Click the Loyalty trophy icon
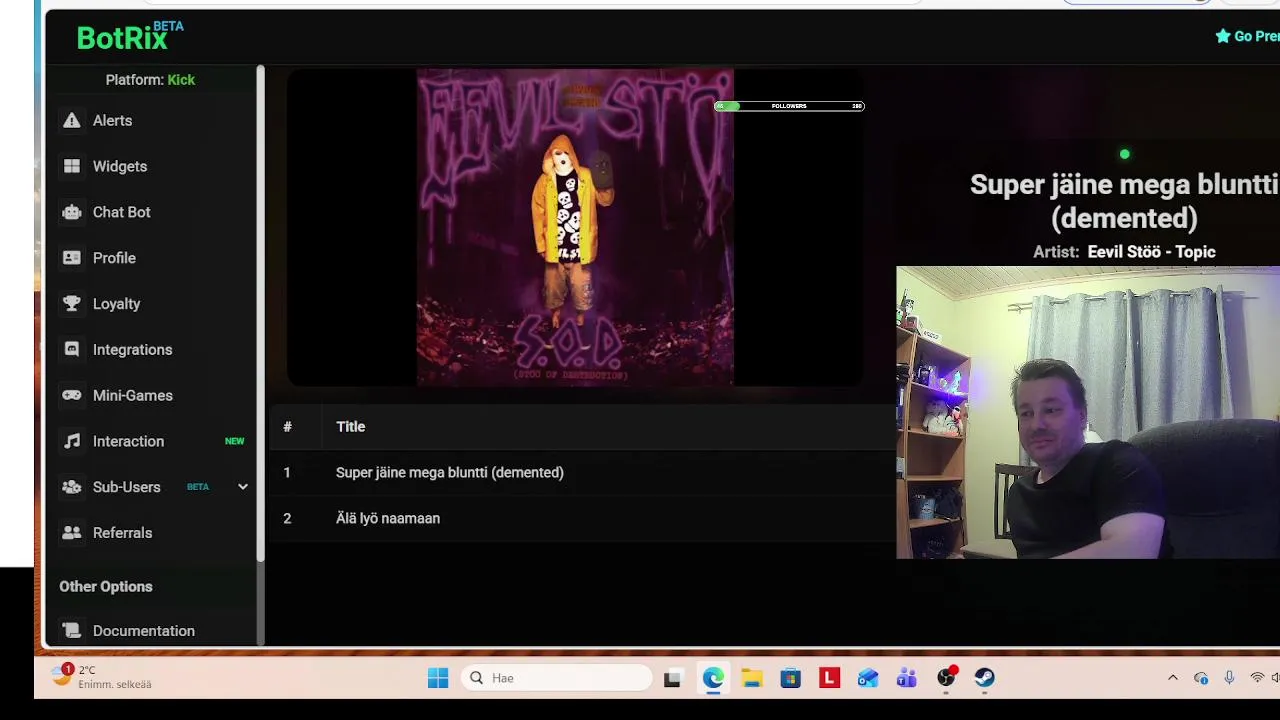The height and width of the screenshot is (720, 1280). coord(71,304)
